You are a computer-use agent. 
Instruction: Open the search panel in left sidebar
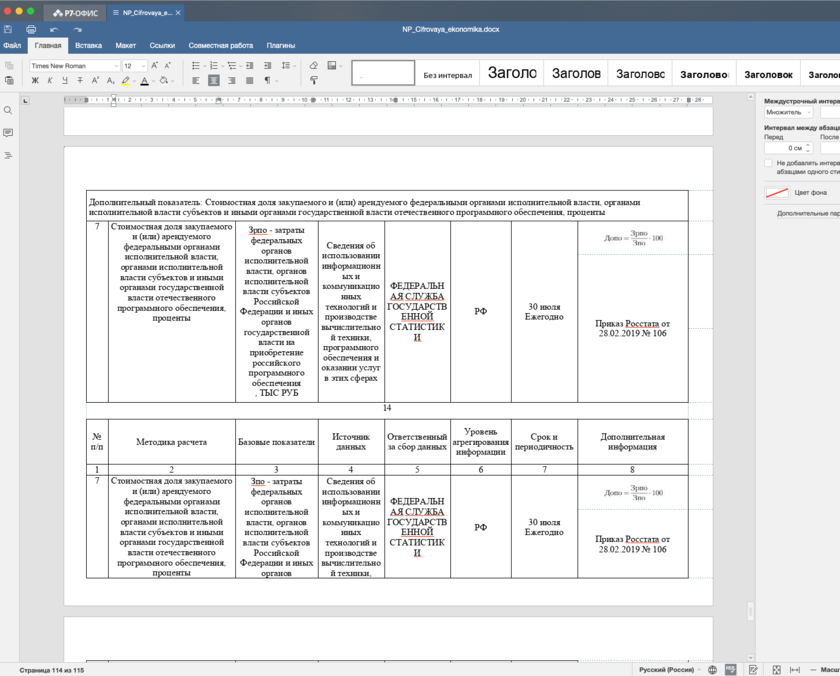click(9, 111)
